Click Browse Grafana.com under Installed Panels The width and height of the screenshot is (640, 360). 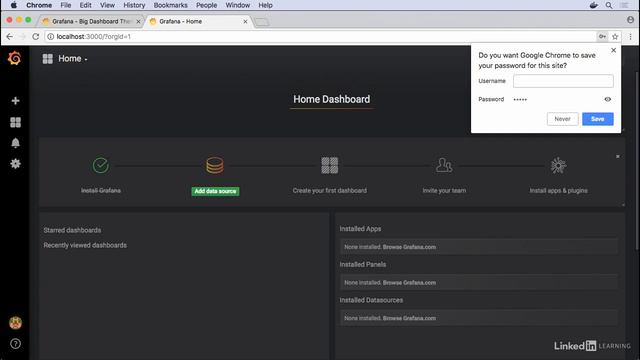[409, 282]
